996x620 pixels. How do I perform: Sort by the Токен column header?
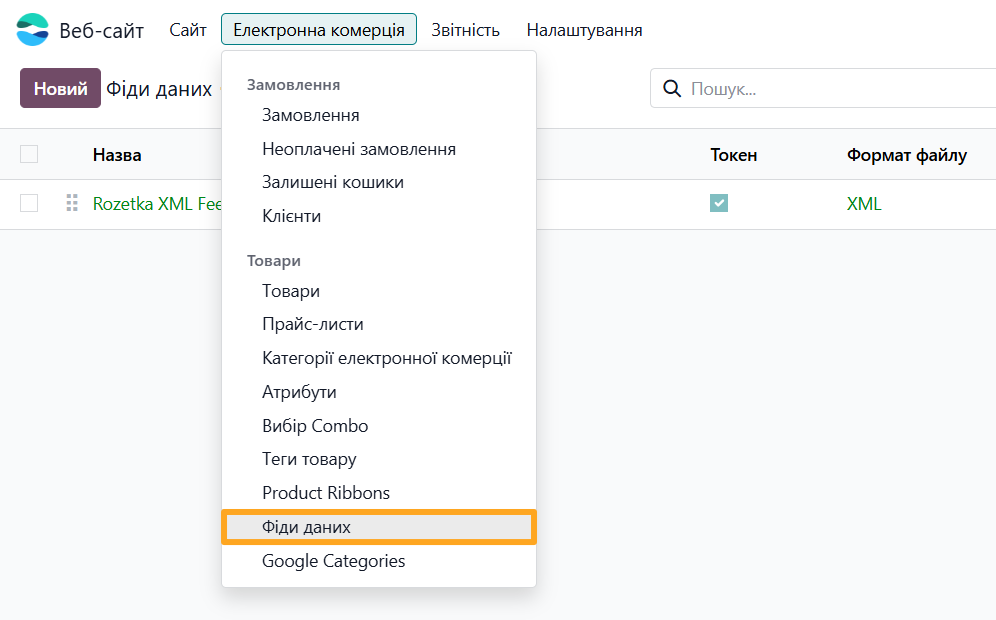pos(734,155)
